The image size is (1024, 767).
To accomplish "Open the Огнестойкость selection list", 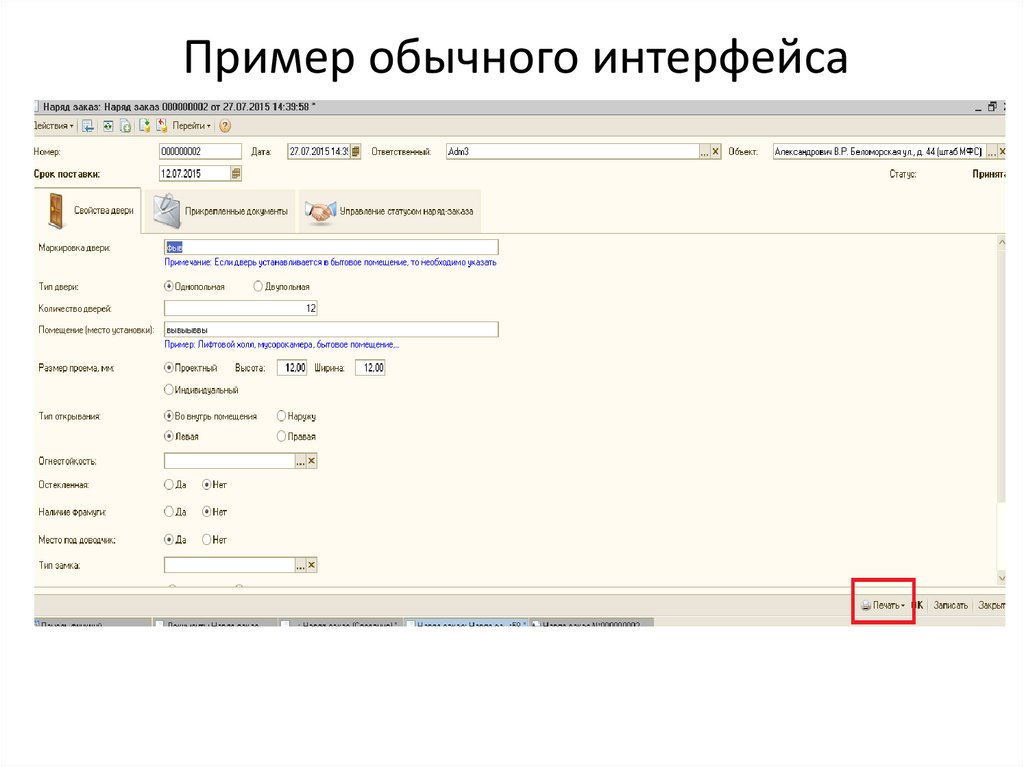I will pos(300,461).
